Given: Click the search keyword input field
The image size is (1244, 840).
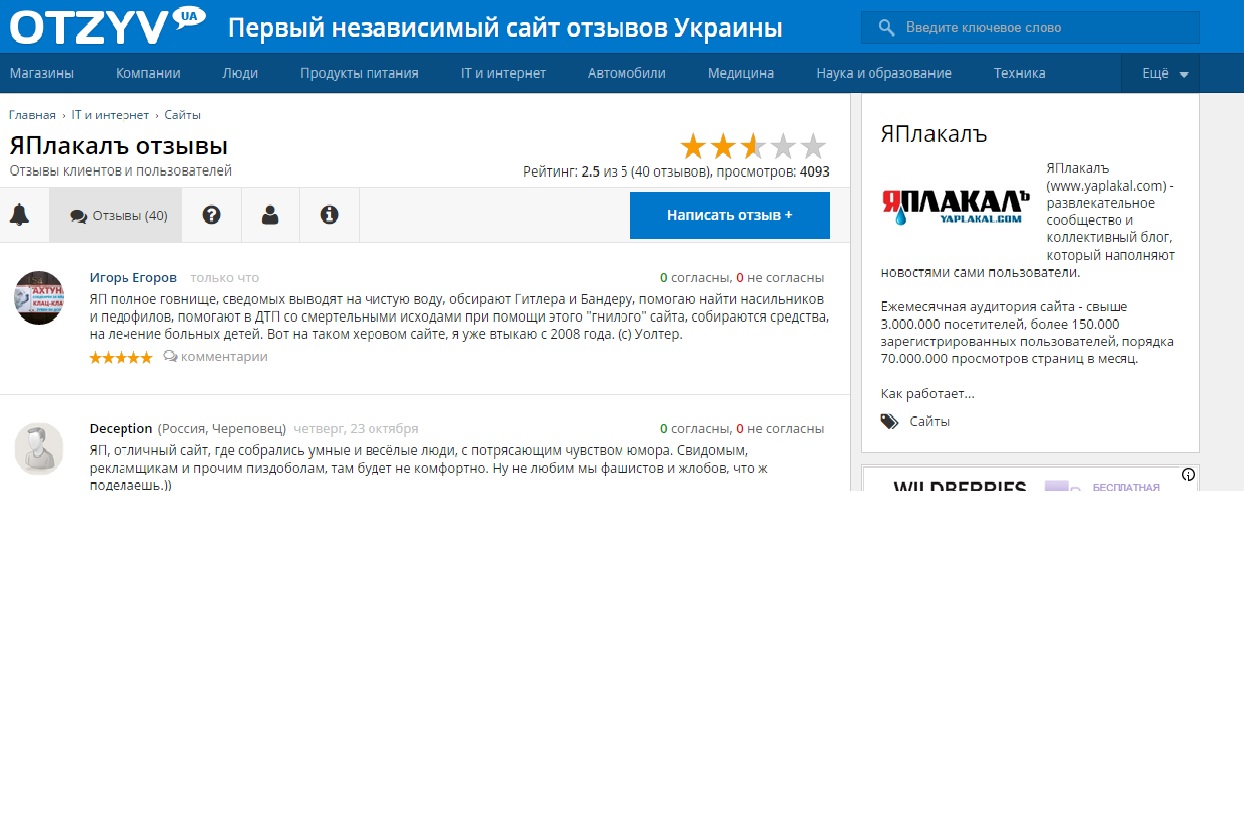Looking at the screenshot, I should tap(1030, 28).
